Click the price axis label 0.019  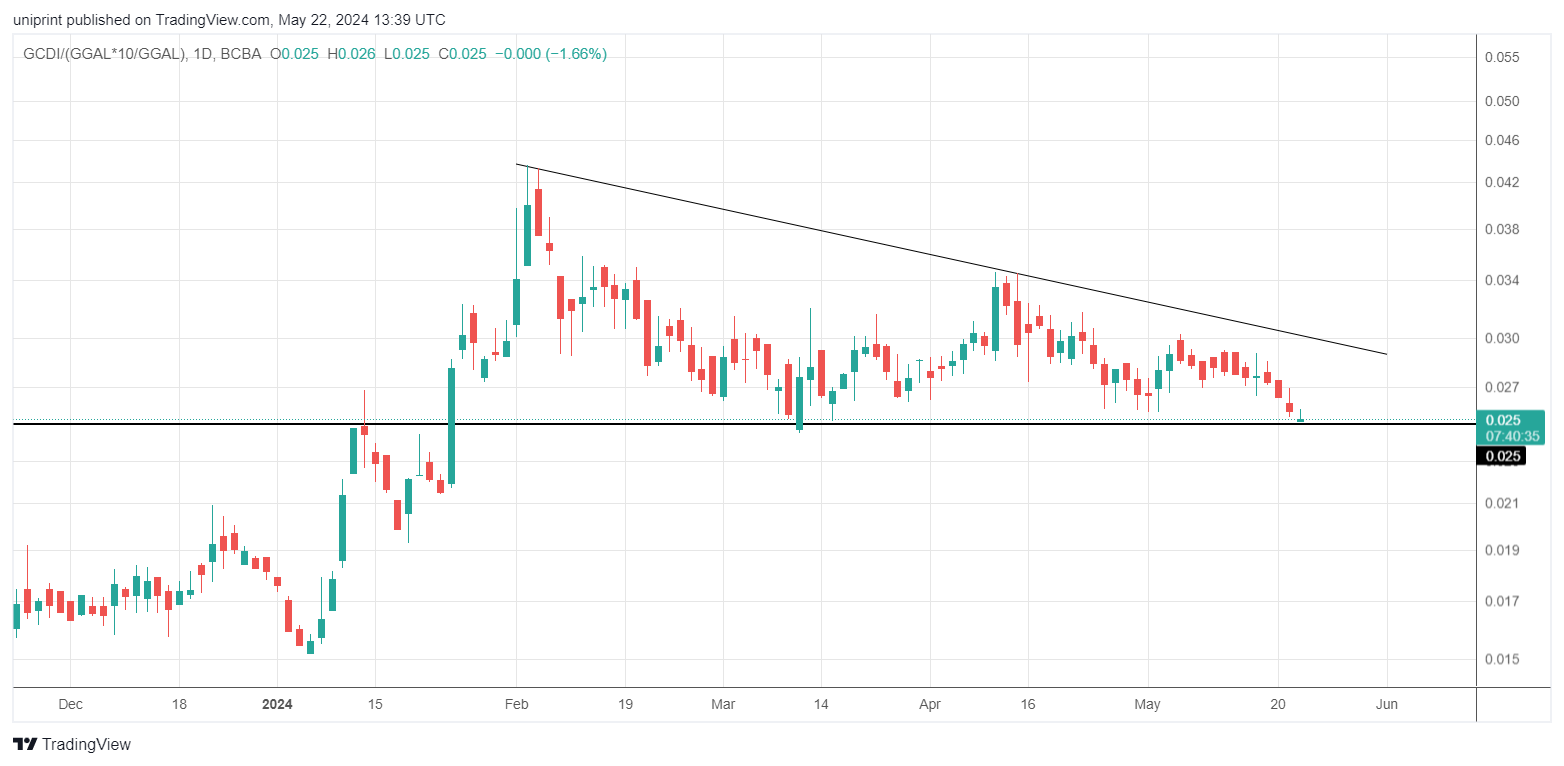point(1502,550)
